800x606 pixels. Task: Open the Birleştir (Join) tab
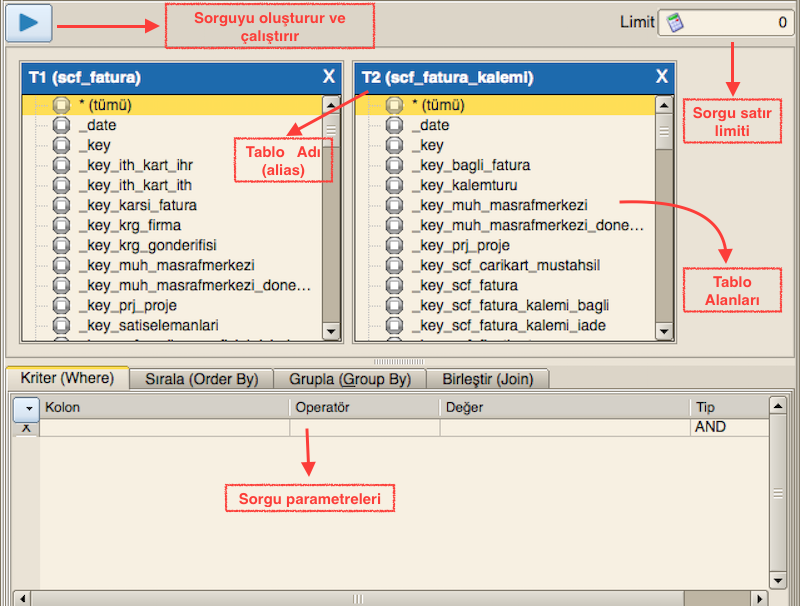[x=487, y=379]
